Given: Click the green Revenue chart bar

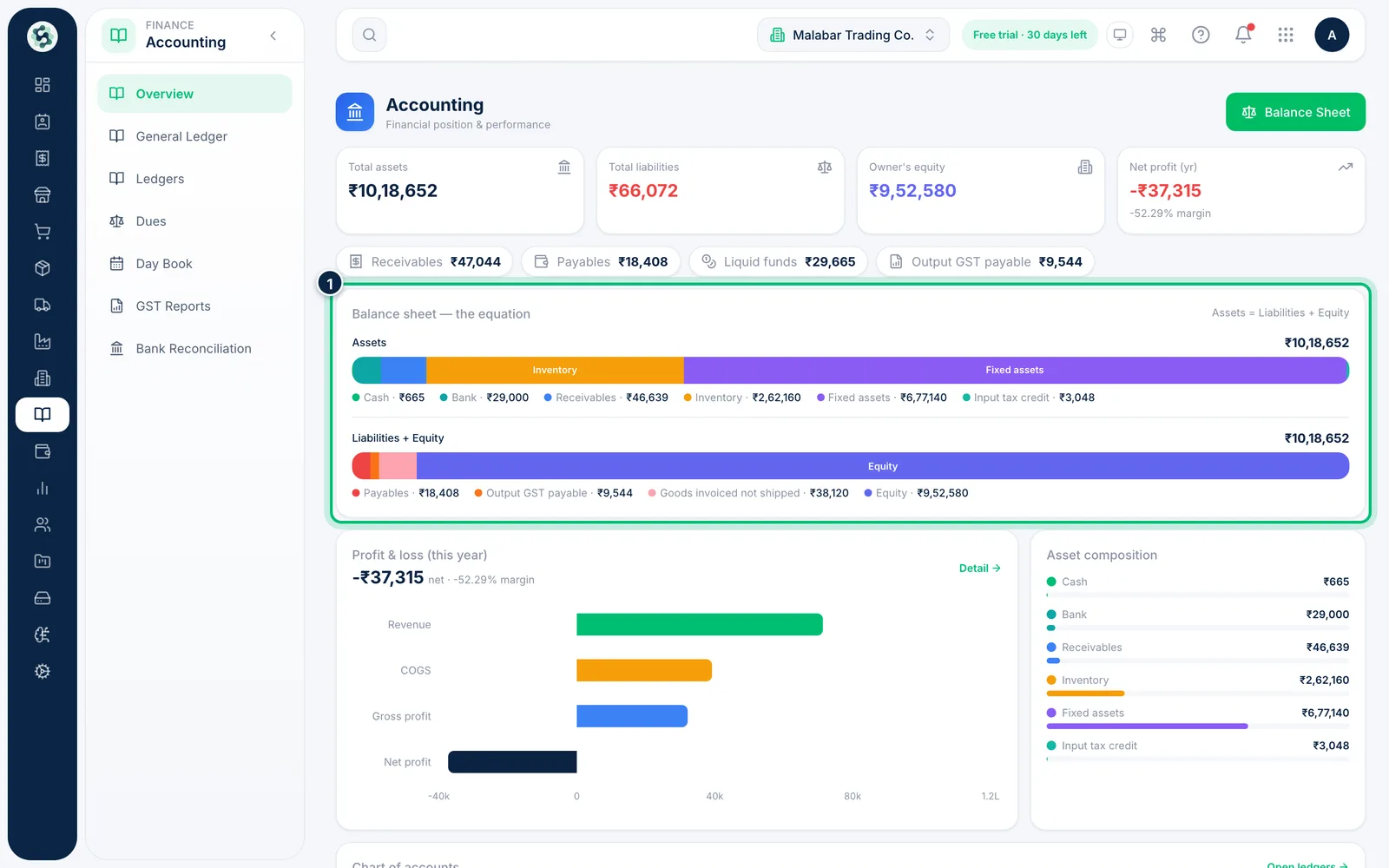Looking at the screenshot, I should click(x=700, y=625).
